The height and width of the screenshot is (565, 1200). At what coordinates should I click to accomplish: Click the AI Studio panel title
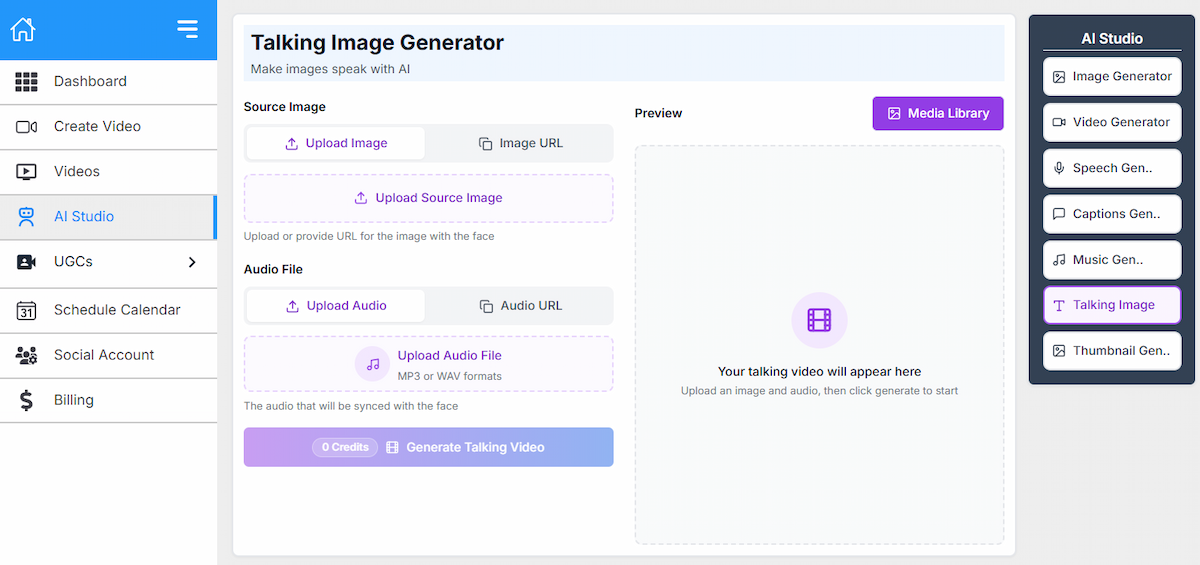1112,39
